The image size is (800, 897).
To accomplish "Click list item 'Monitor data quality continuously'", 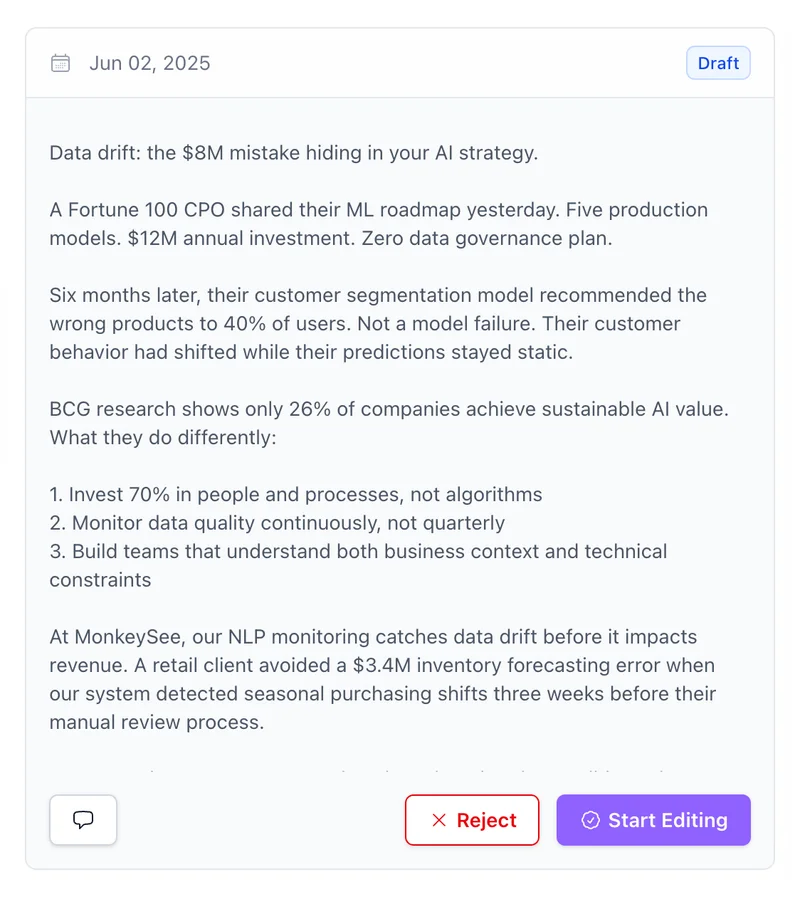I will (x=278, y=523).
